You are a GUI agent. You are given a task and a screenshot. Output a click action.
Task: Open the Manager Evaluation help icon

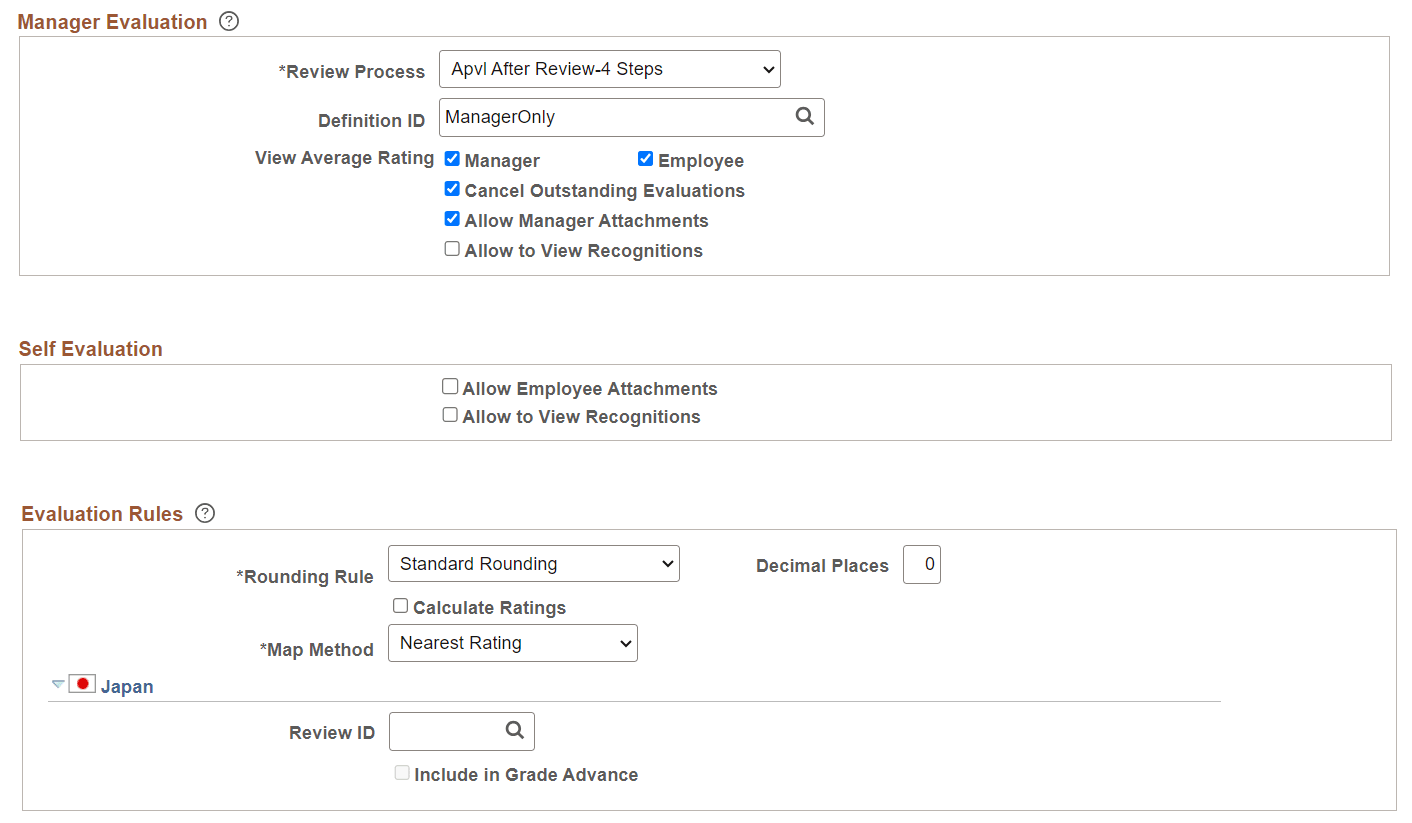click(x=229, y=20)
